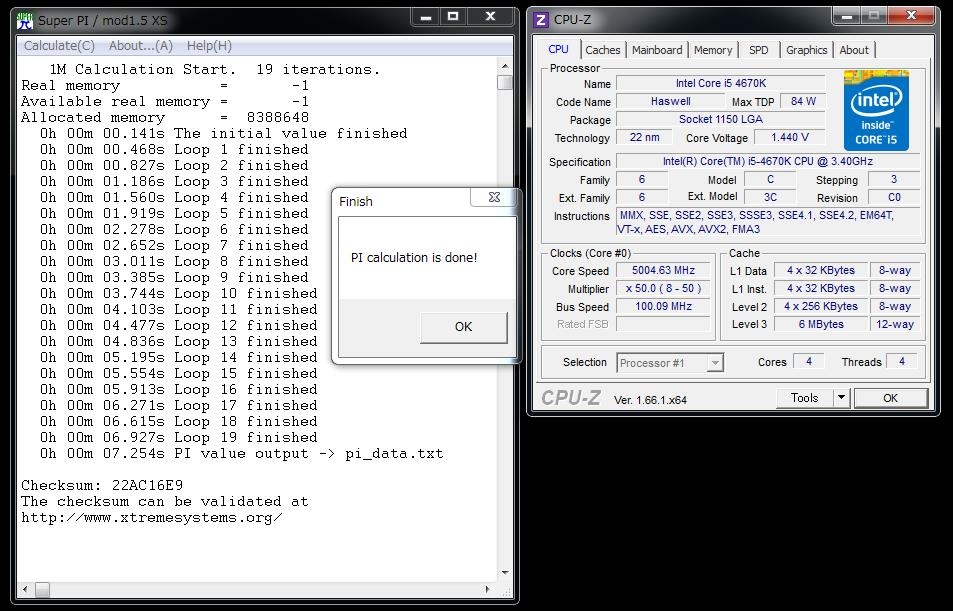This screenshot has height=611, width=953.
Task: Click the OK button in CPU-Z
Action: click(x=890, y=398)
